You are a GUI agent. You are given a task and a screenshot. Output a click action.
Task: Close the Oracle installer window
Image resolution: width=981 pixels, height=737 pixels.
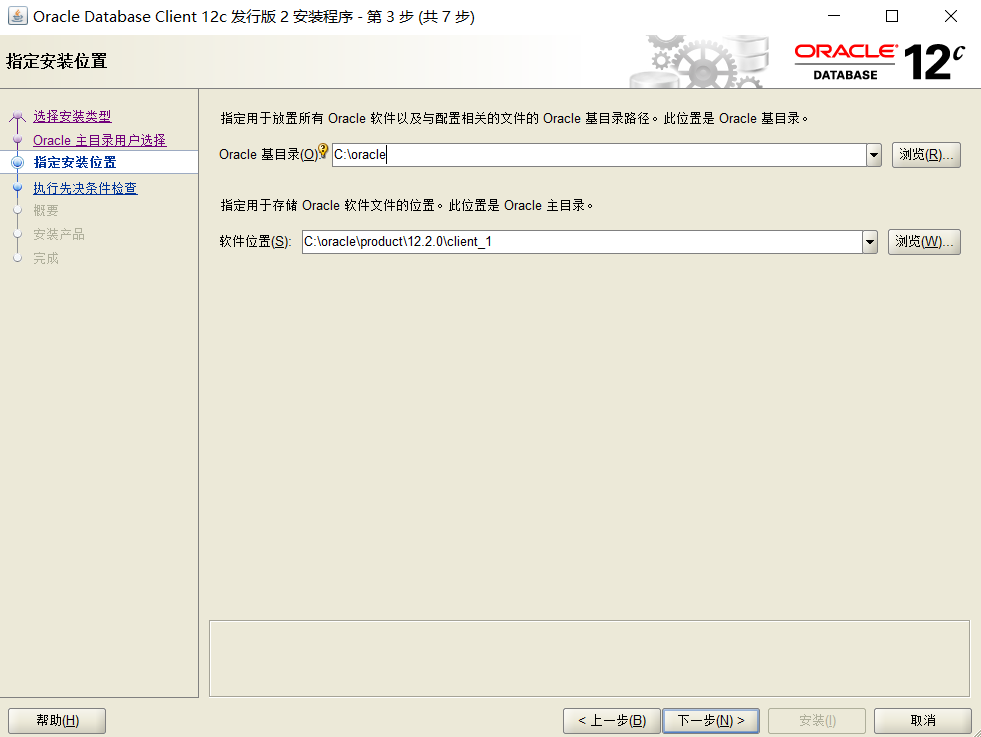pos(951,16)
